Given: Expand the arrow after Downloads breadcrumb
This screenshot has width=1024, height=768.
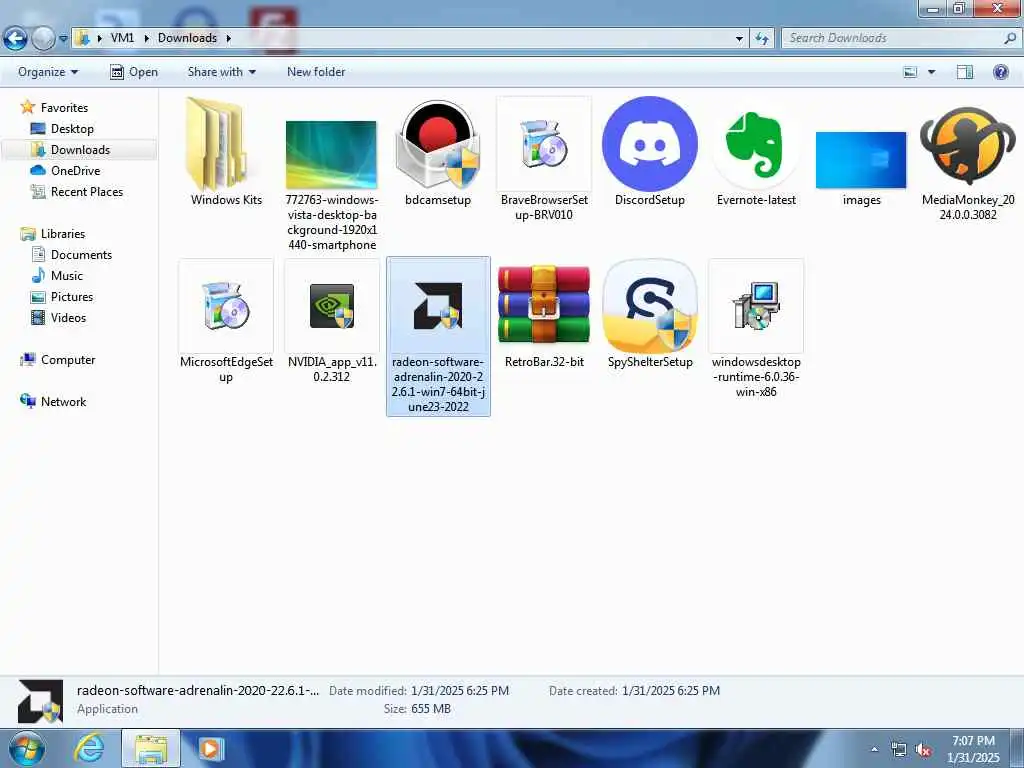Looking at the screenshot, I should [229, 39].
